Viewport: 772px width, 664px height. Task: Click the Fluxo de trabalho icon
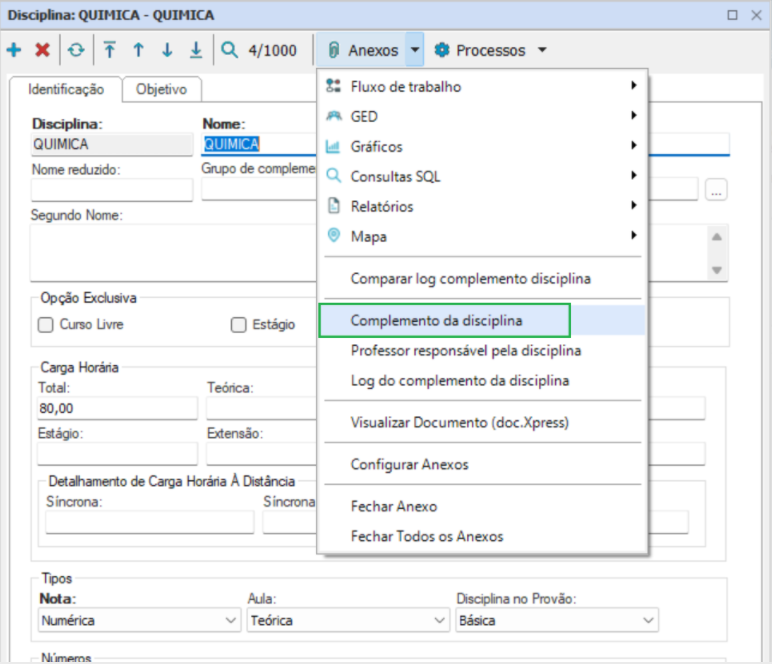coord(333,86)
